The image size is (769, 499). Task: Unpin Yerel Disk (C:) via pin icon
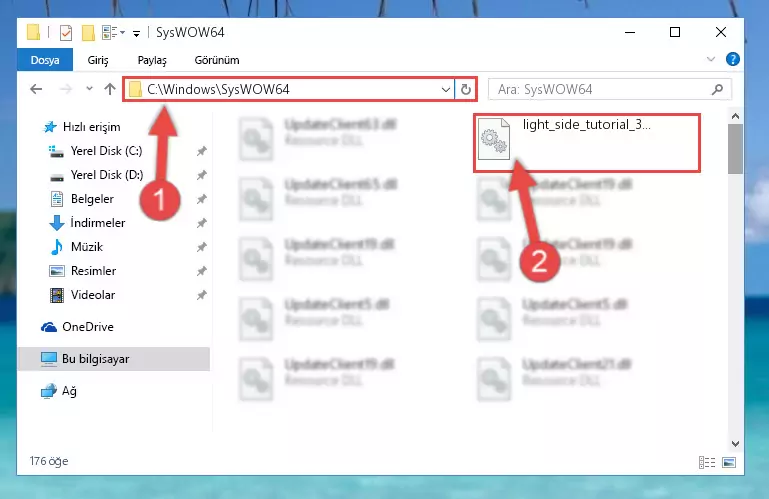coord(201,151)
